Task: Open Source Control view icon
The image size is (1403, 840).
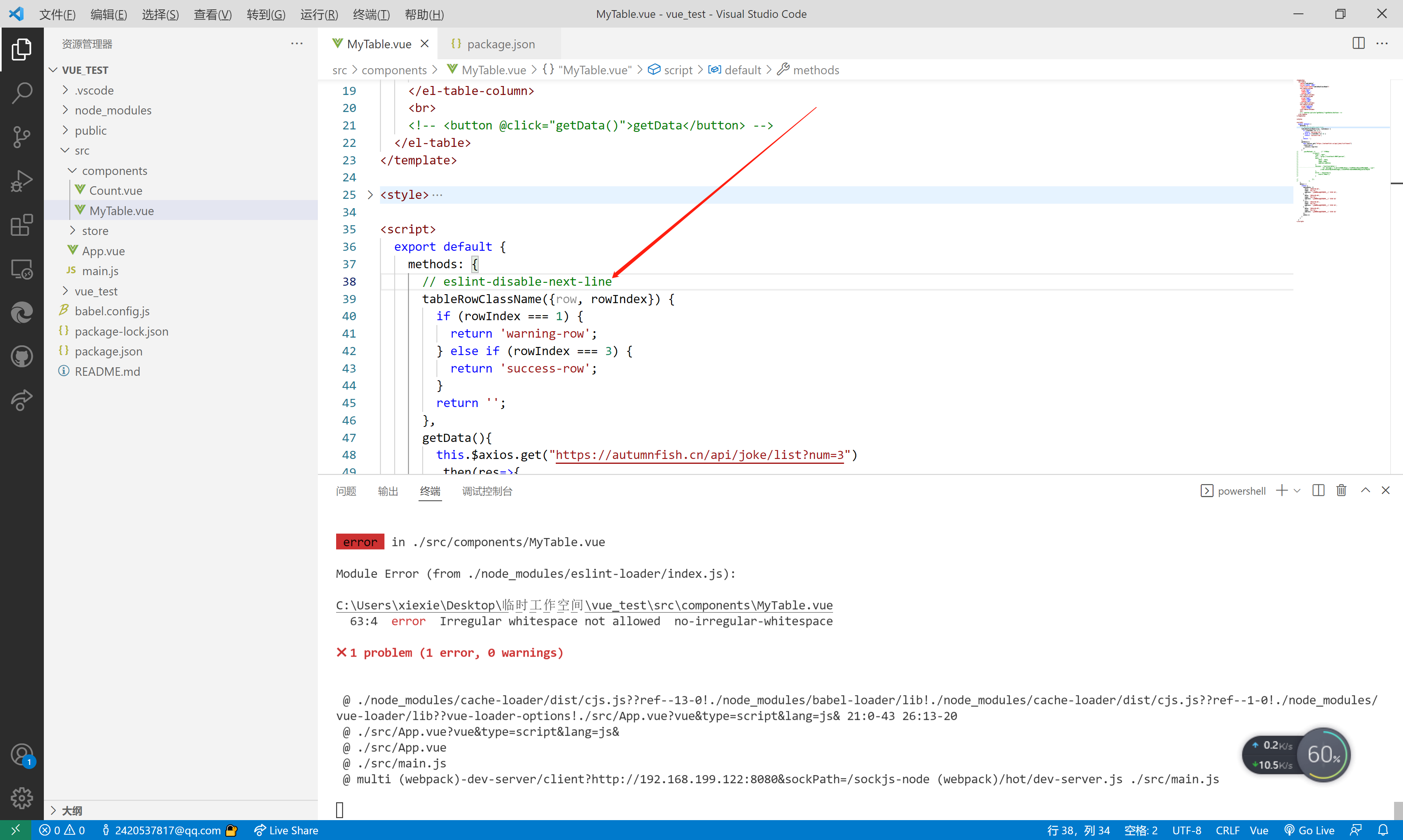Action: [22, 137]
